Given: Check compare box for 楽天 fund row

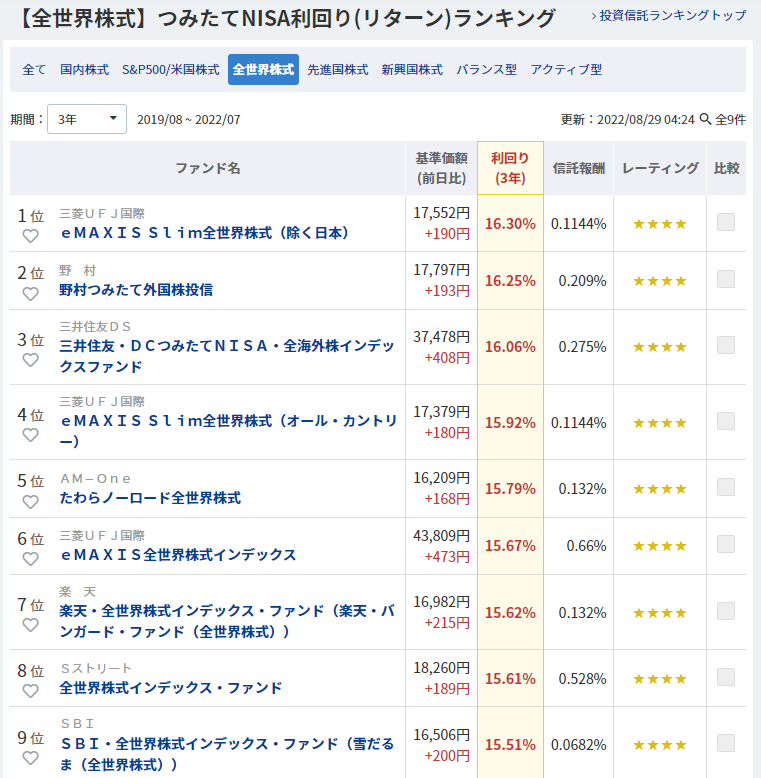Looking at the screenshot, I should [x=726, y=611].
